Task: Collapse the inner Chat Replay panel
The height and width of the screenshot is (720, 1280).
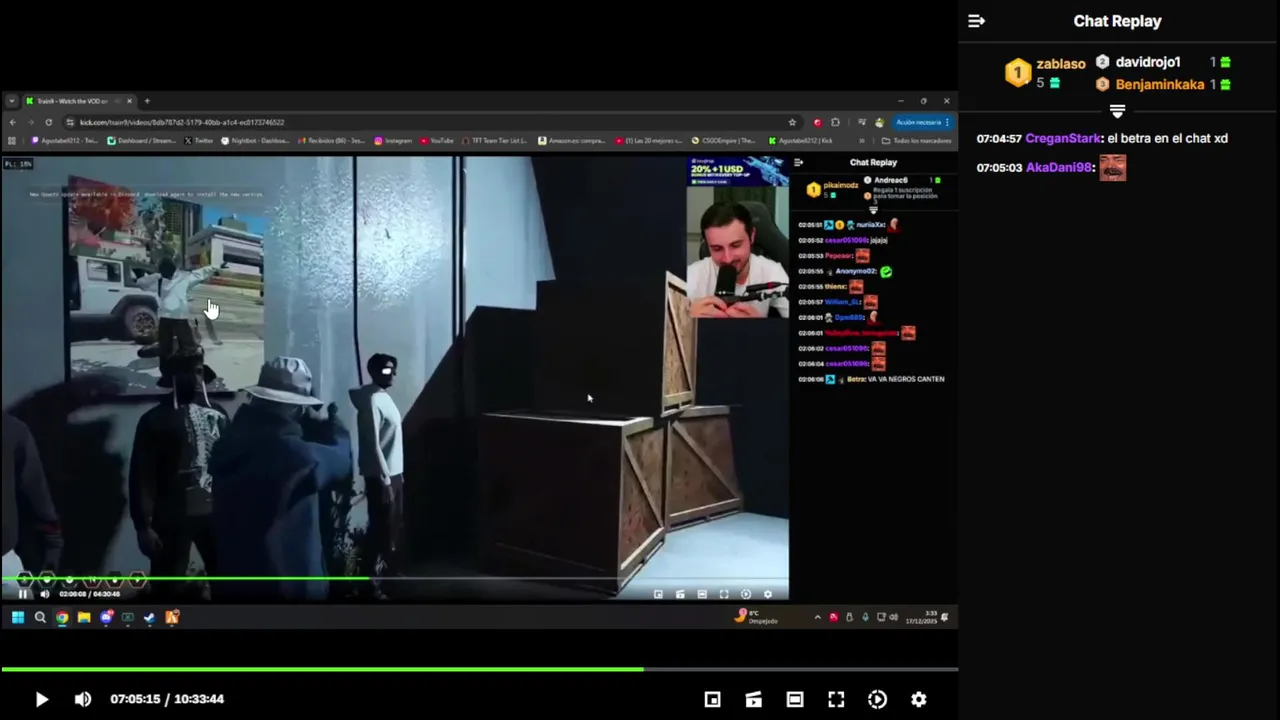Action: point(798,162)
